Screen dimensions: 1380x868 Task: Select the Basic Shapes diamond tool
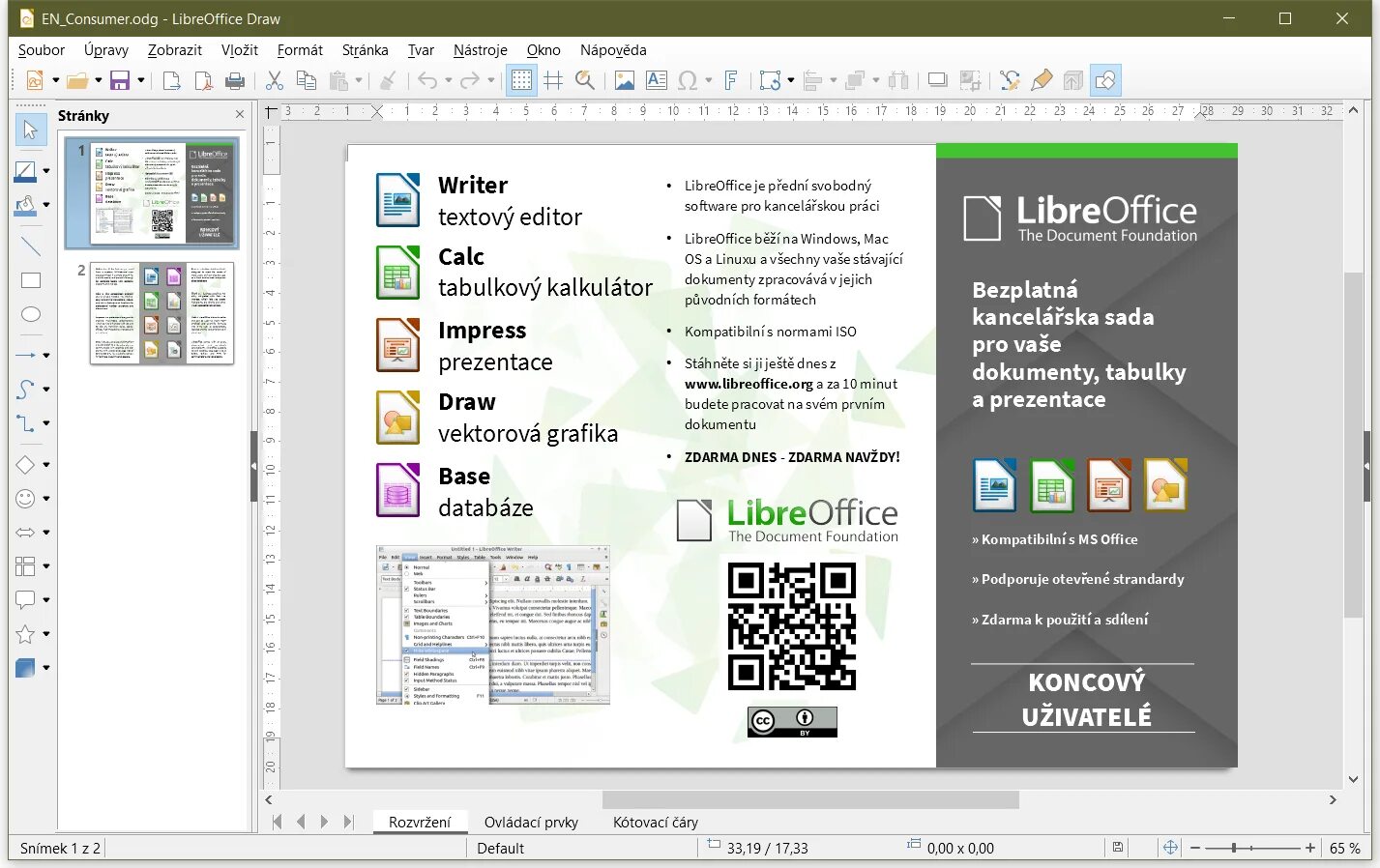tap(26, 465)
